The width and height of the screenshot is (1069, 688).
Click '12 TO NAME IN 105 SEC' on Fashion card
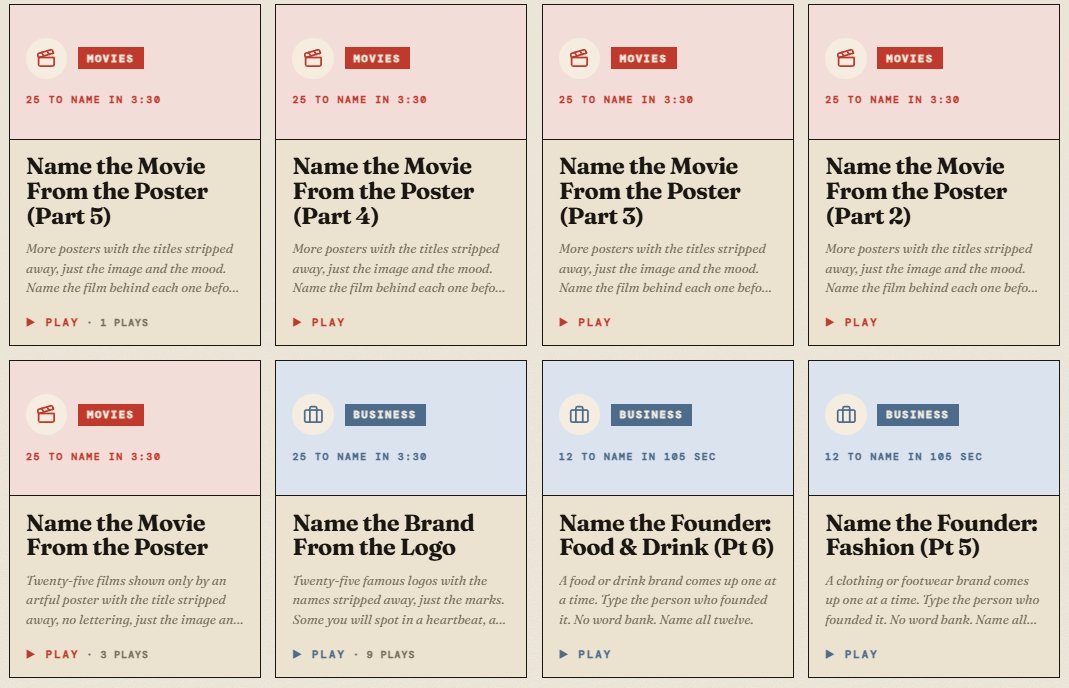click(x=903, y=457)
